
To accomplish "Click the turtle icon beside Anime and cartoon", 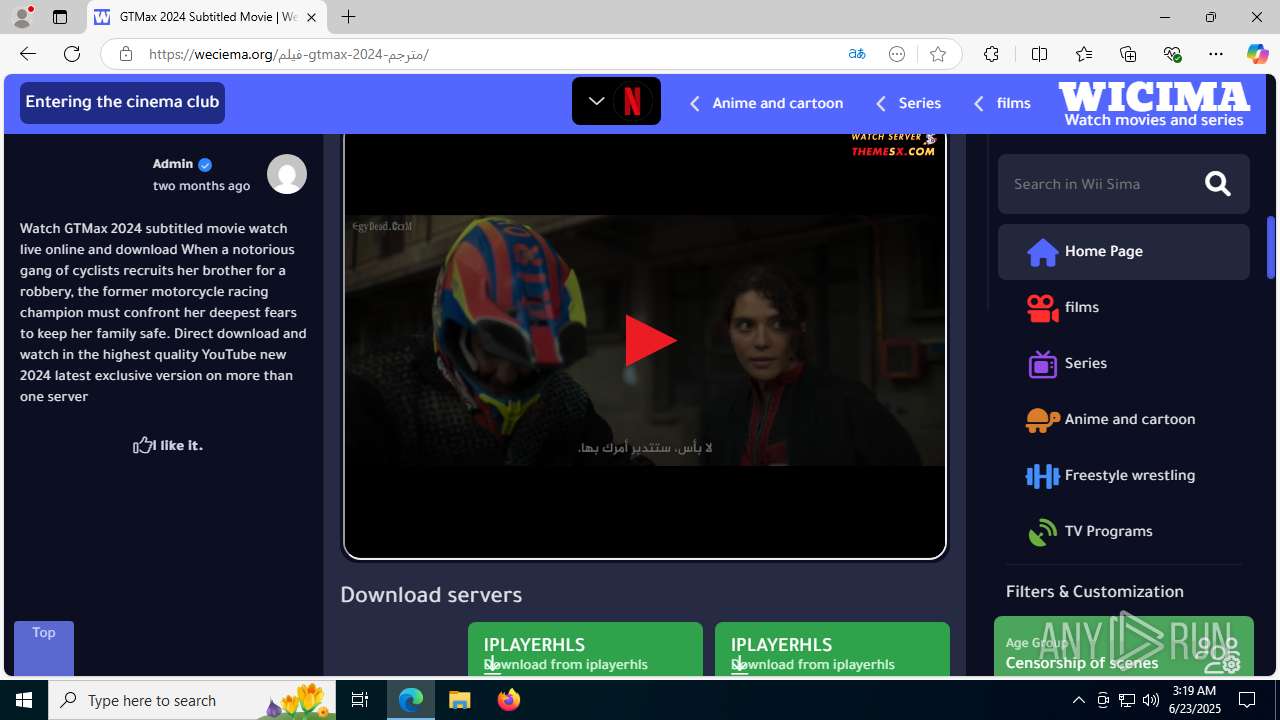I will [x=1042, y=420].
